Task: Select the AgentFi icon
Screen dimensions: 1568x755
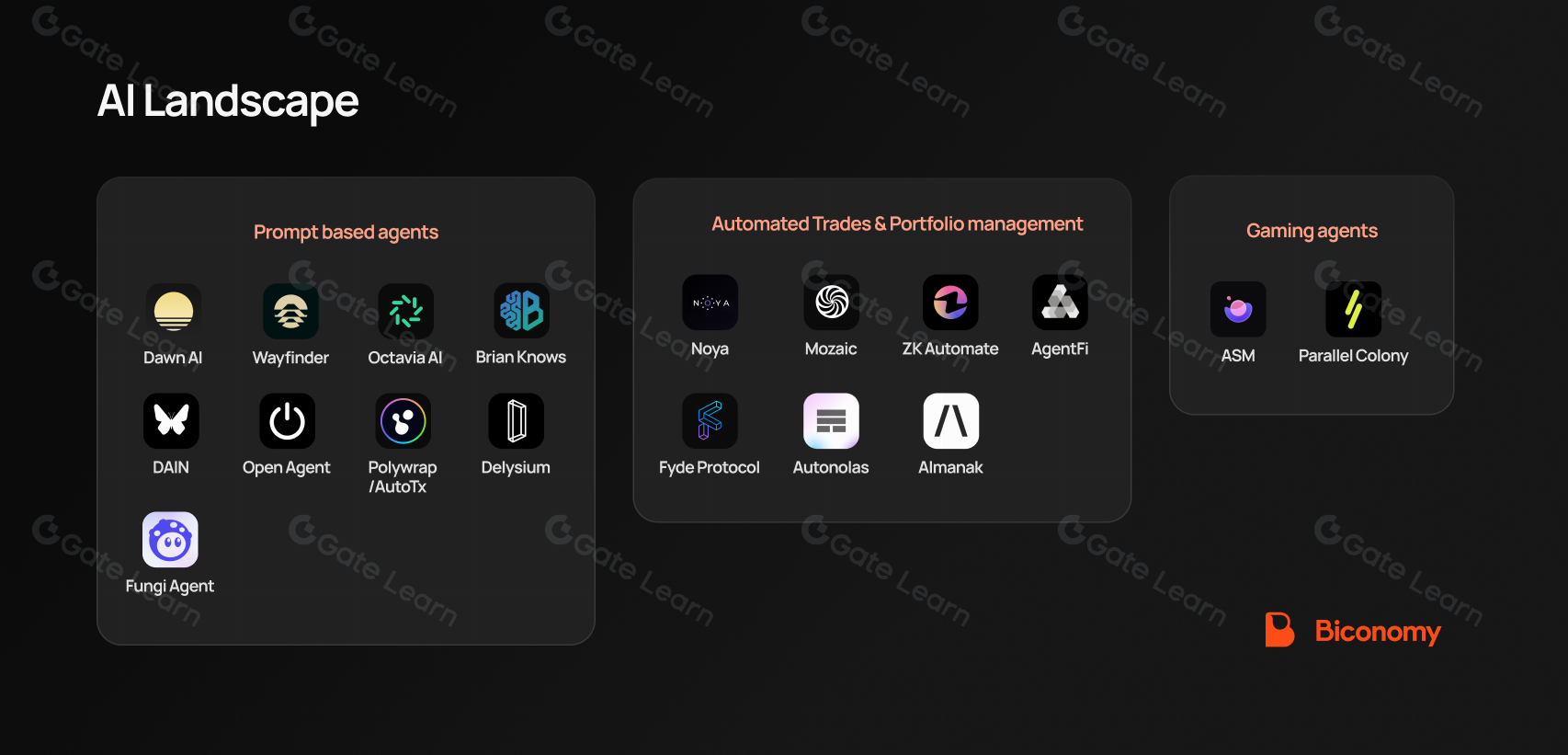Action: 1060,303
